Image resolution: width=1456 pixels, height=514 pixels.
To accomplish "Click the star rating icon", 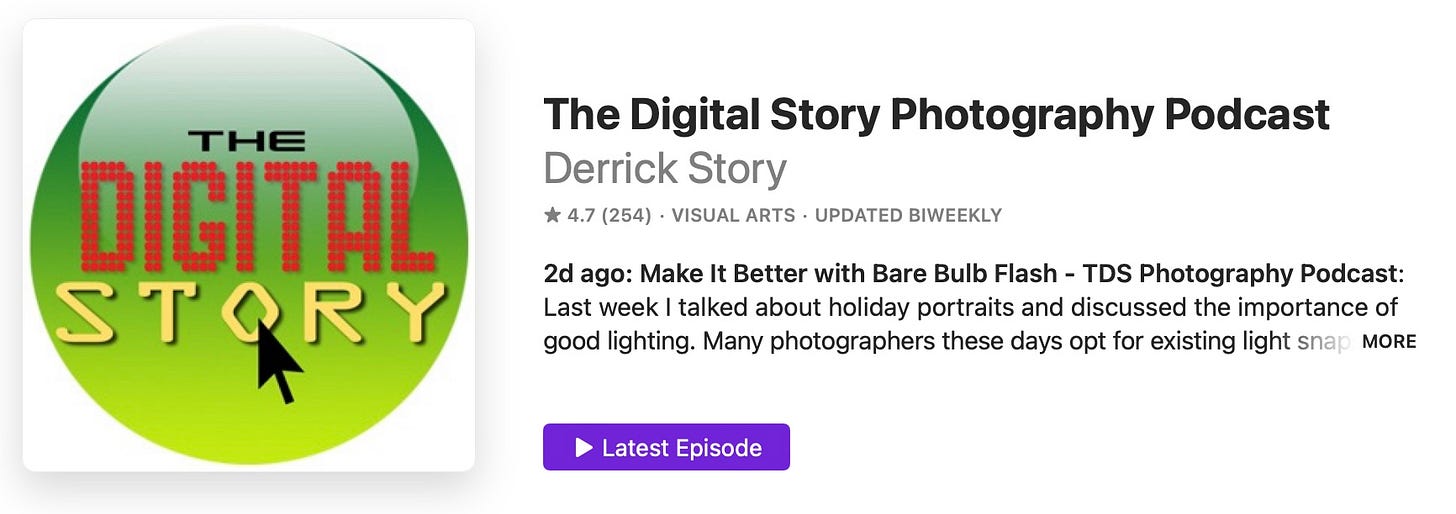I will (x=552, y=215).
